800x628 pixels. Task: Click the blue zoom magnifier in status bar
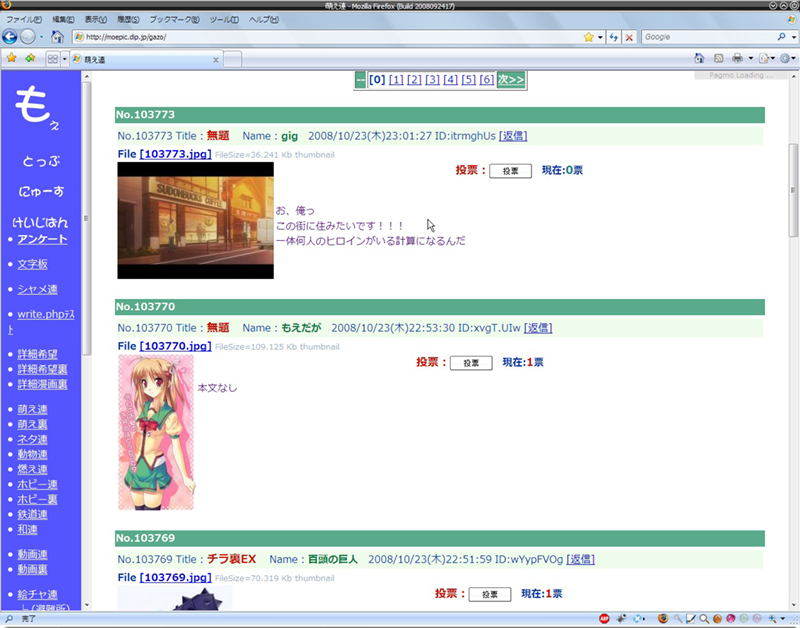tap(773, 619)
